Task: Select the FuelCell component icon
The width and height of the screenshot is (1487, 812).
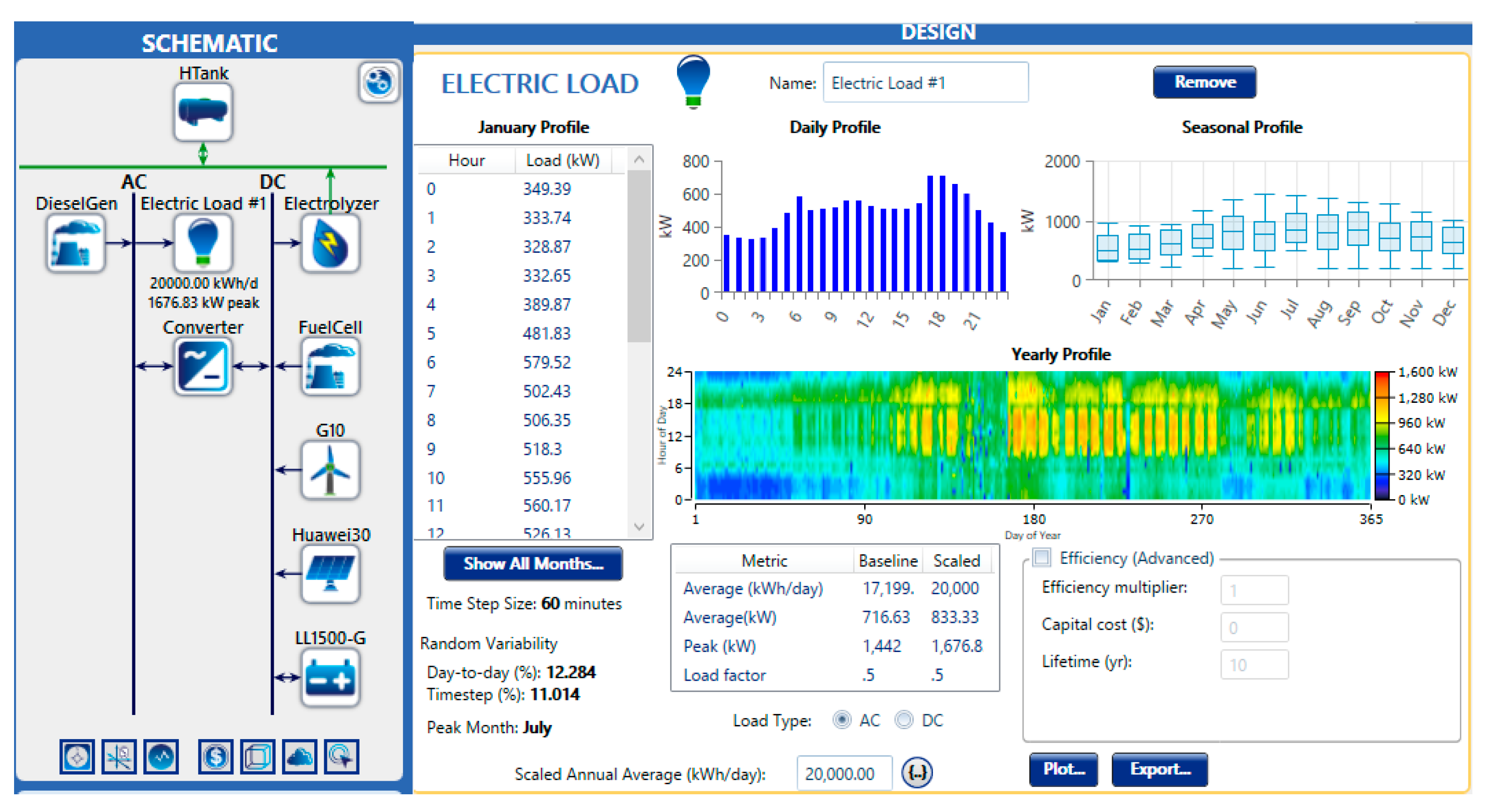Action: [330, 367]
